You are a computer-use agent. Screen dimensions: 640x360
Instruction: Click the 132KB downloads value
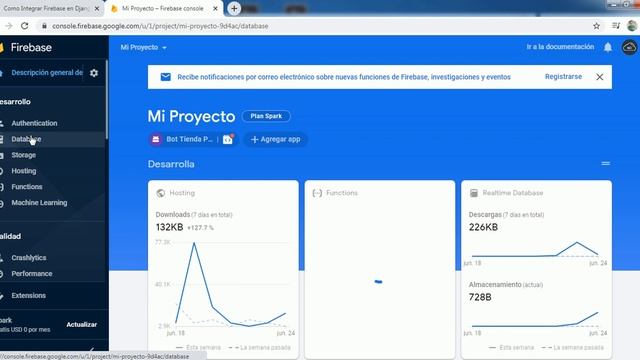tap(169, 227)
